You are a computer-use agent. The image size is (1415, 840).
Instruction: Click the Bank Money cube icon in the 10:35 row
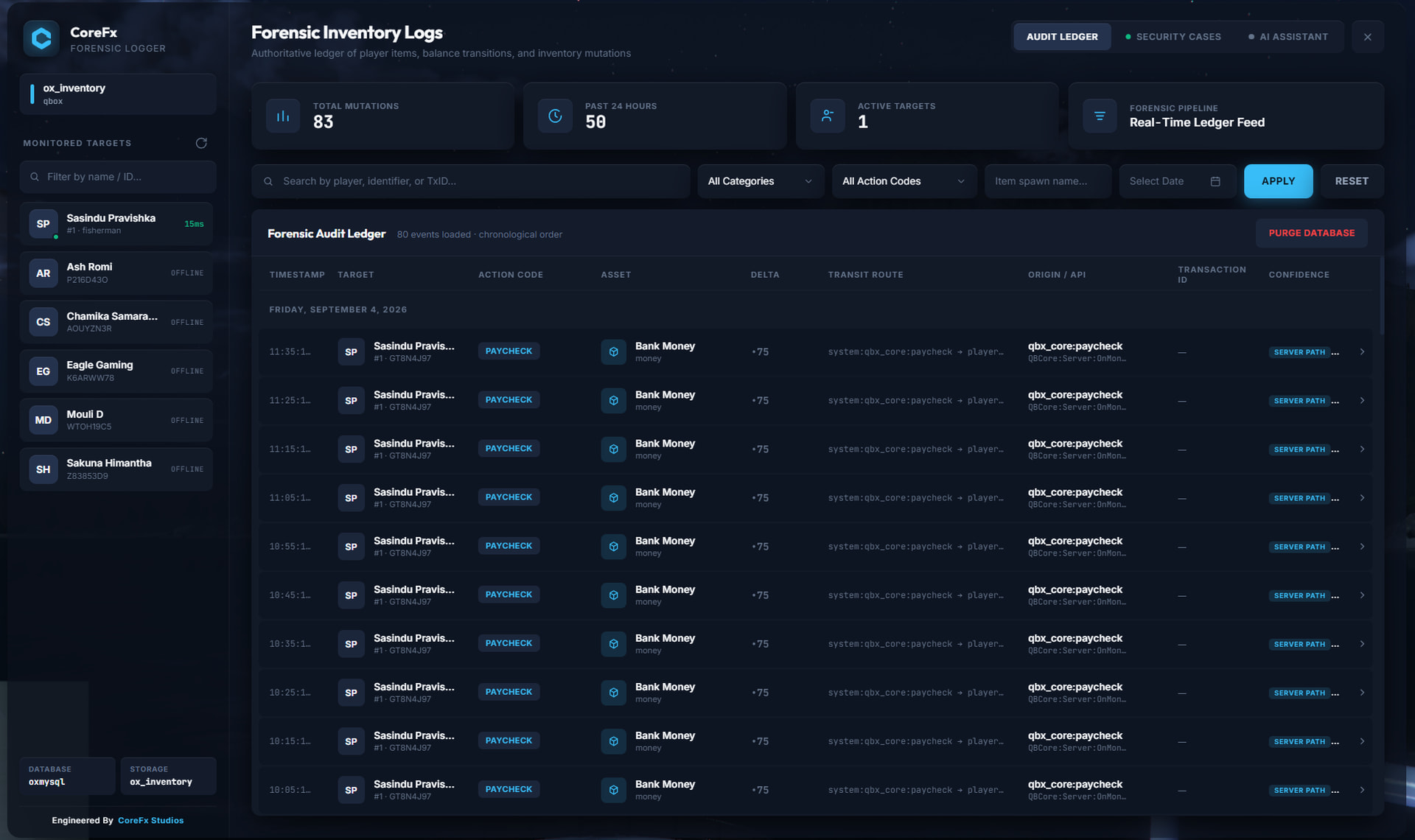[x=613, y=644]
